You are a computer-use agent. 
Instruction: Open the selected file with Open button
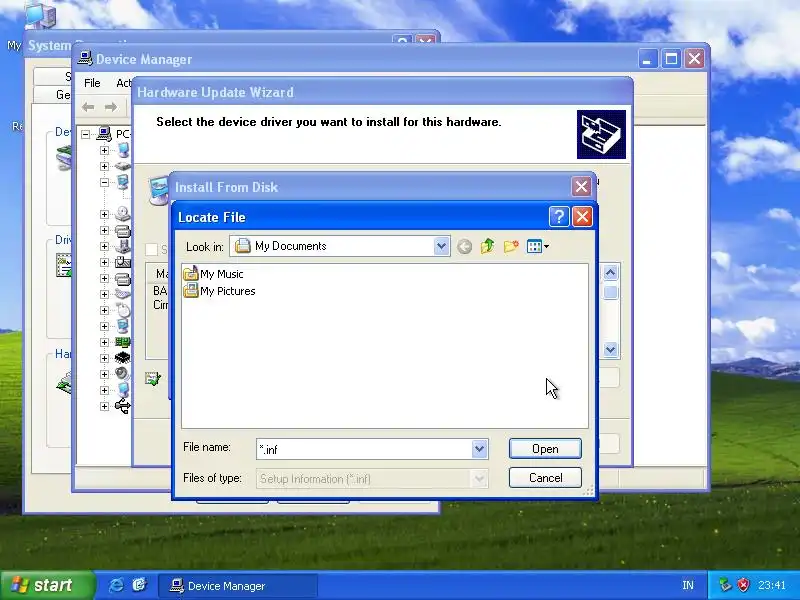tap(545, 448)
